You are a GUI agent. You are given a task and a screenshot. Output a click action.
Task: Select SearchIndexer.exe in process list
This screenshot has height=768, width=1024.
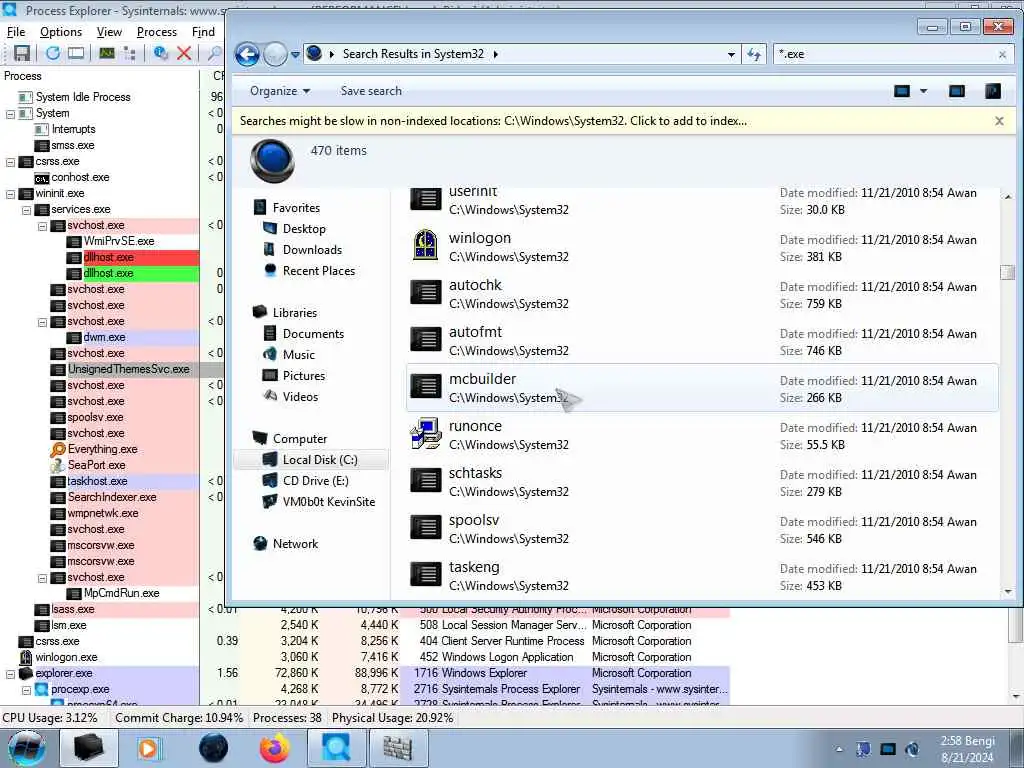tap(112, 497)
